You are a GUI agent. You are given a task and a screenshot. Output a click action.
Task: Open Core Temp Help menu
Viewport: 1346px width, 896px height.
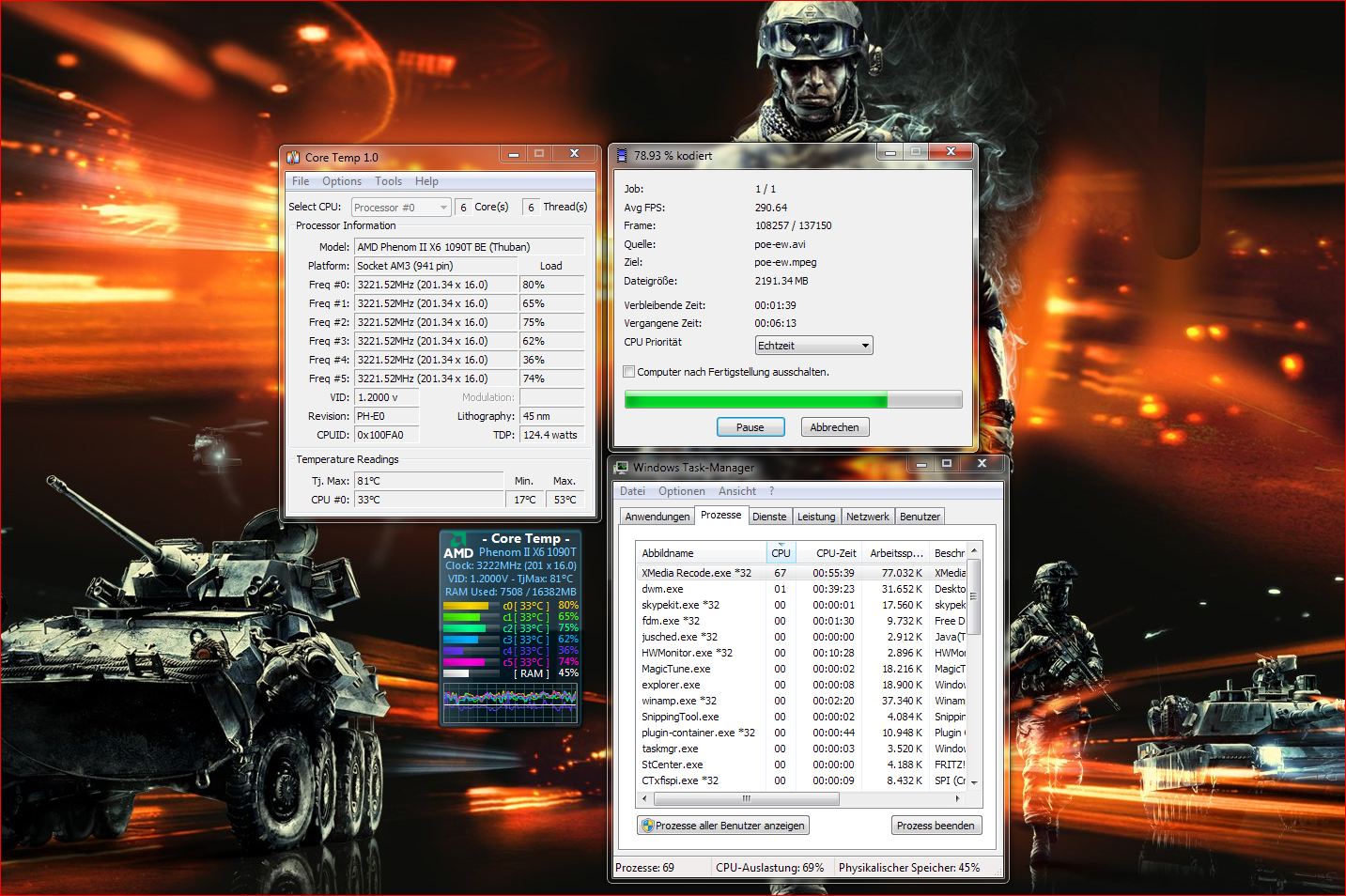point(426,181)
